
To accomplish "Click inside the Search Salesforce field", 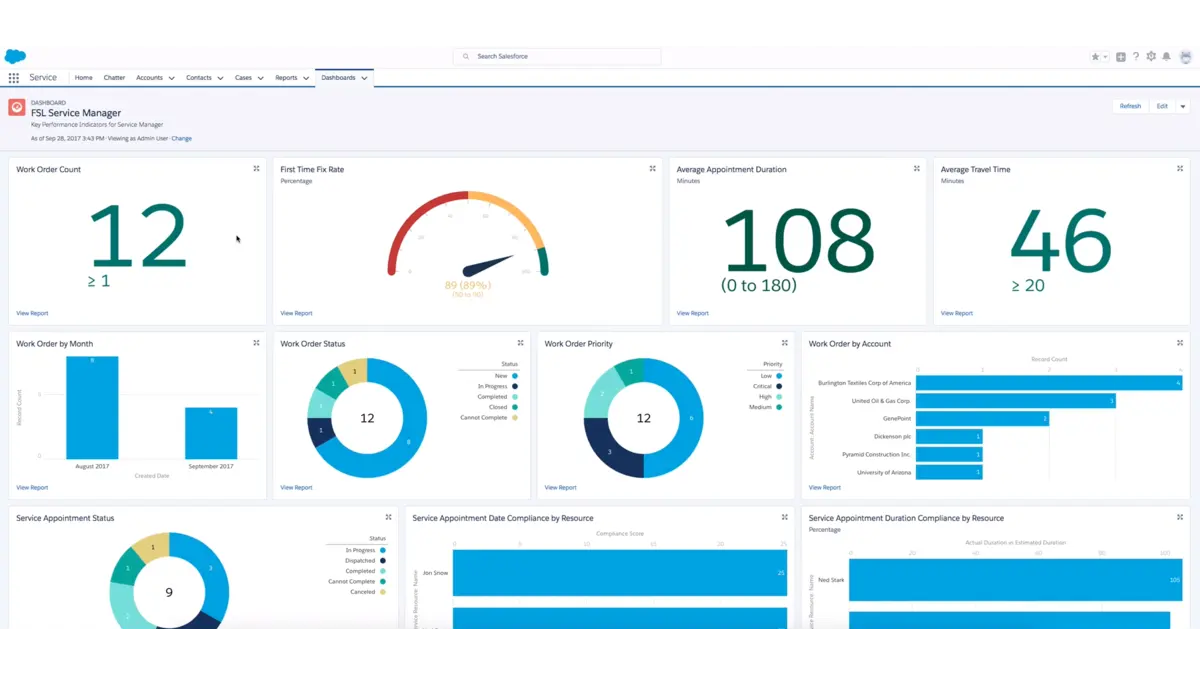I will click(557, 57).
